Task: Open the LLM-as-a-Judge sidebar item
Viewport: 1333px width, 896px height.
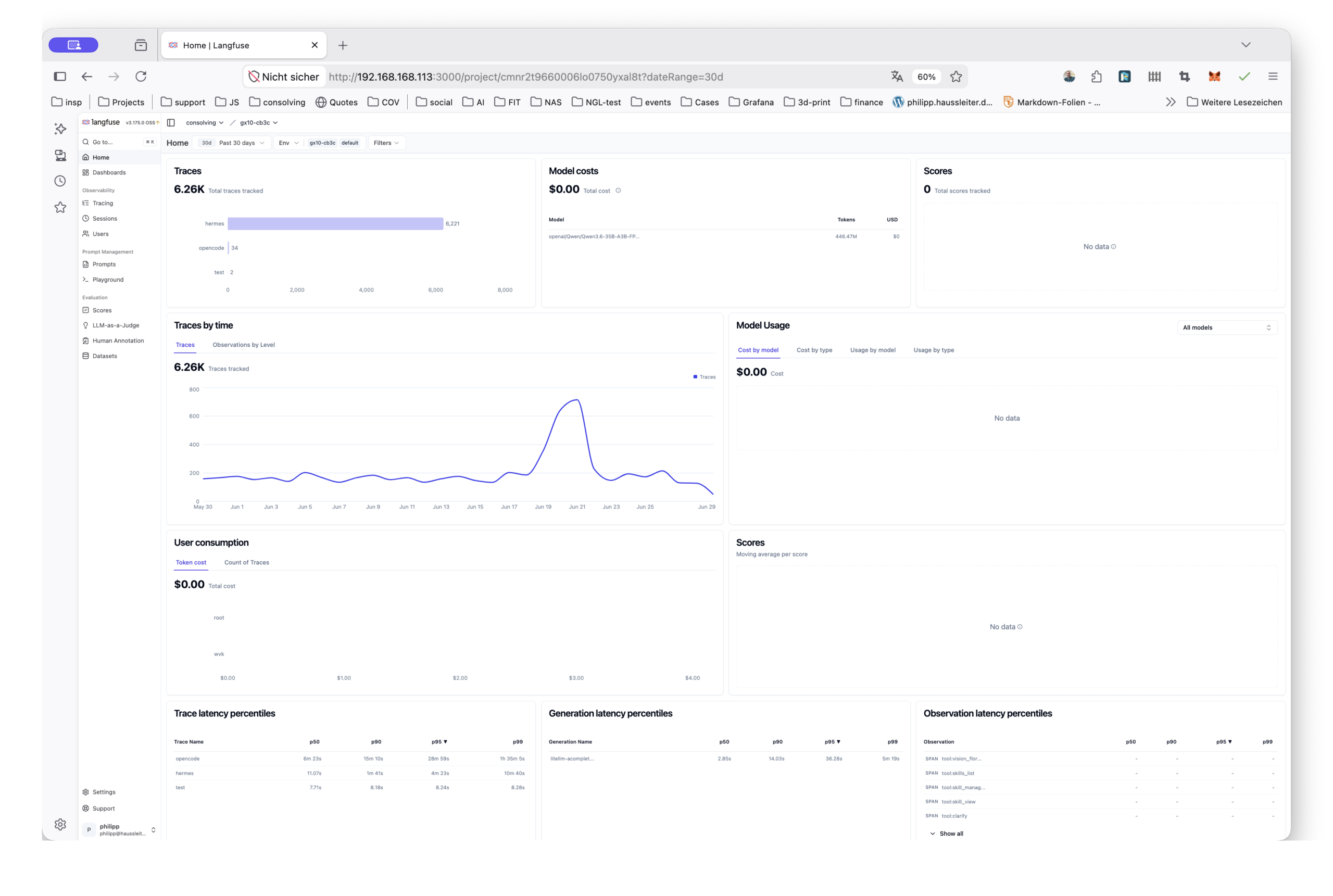Action: [116, 326]
